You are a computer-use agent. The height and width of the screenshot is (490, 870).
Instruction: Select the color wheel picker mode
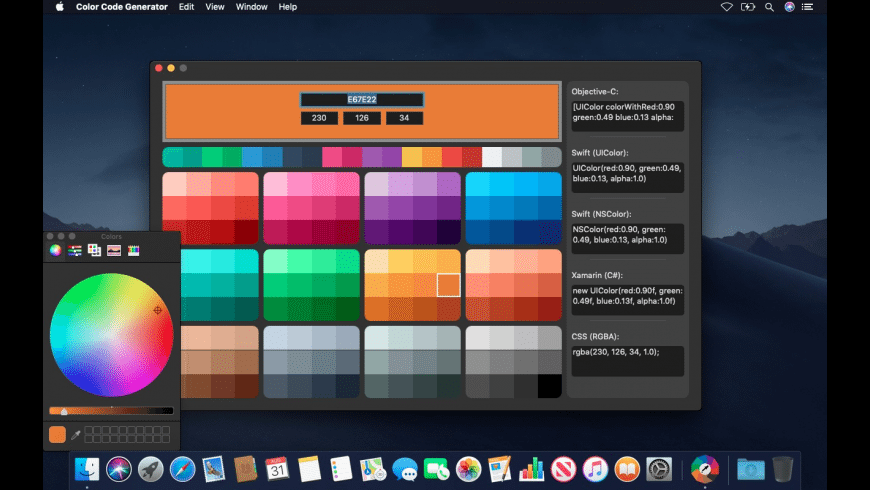point(56,250)
